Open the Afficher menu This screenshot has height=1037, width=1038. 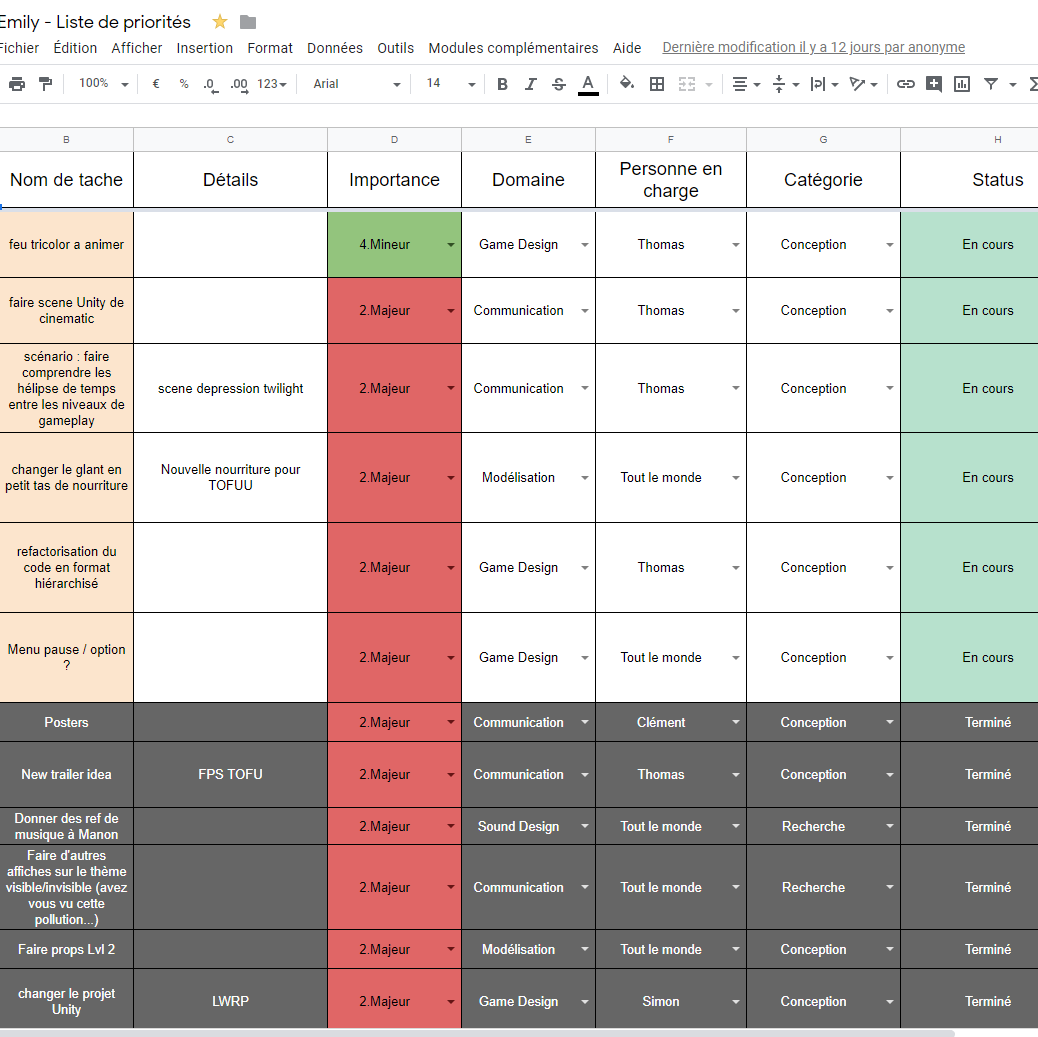(x=136, y=48)
